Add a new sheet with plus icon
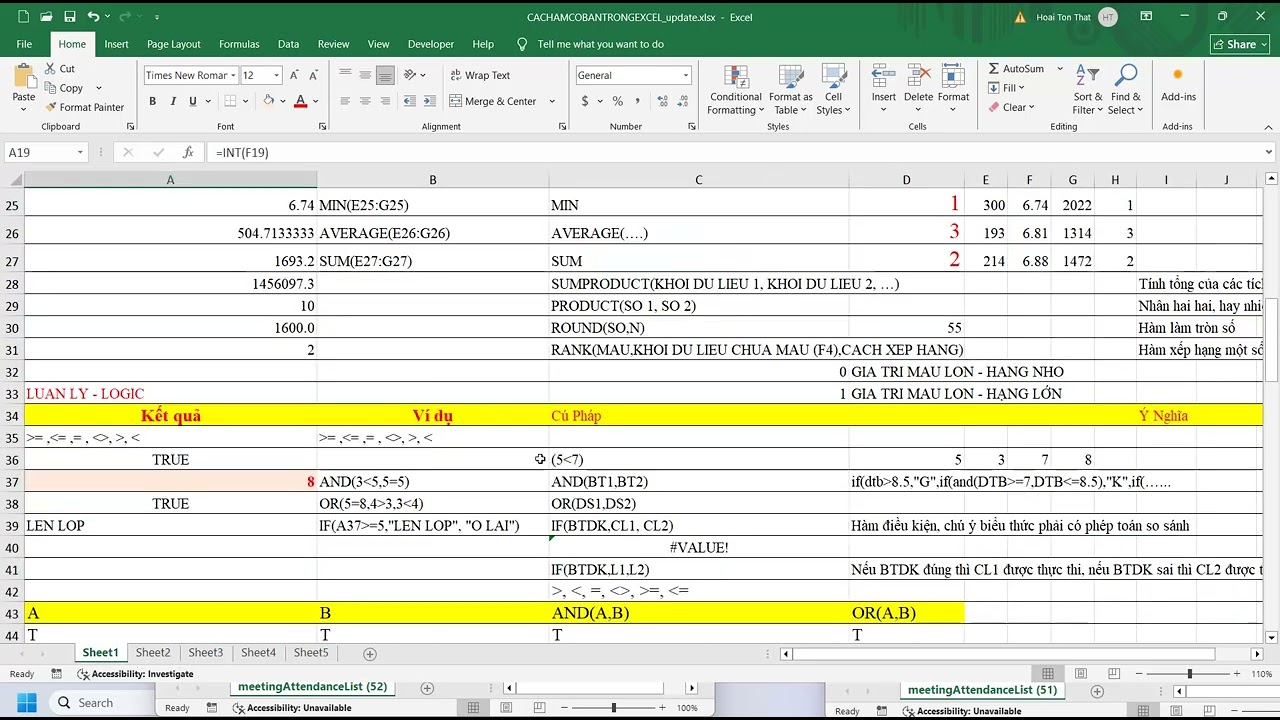Viewport: 1280px width, 720px height. pos(370,653)
